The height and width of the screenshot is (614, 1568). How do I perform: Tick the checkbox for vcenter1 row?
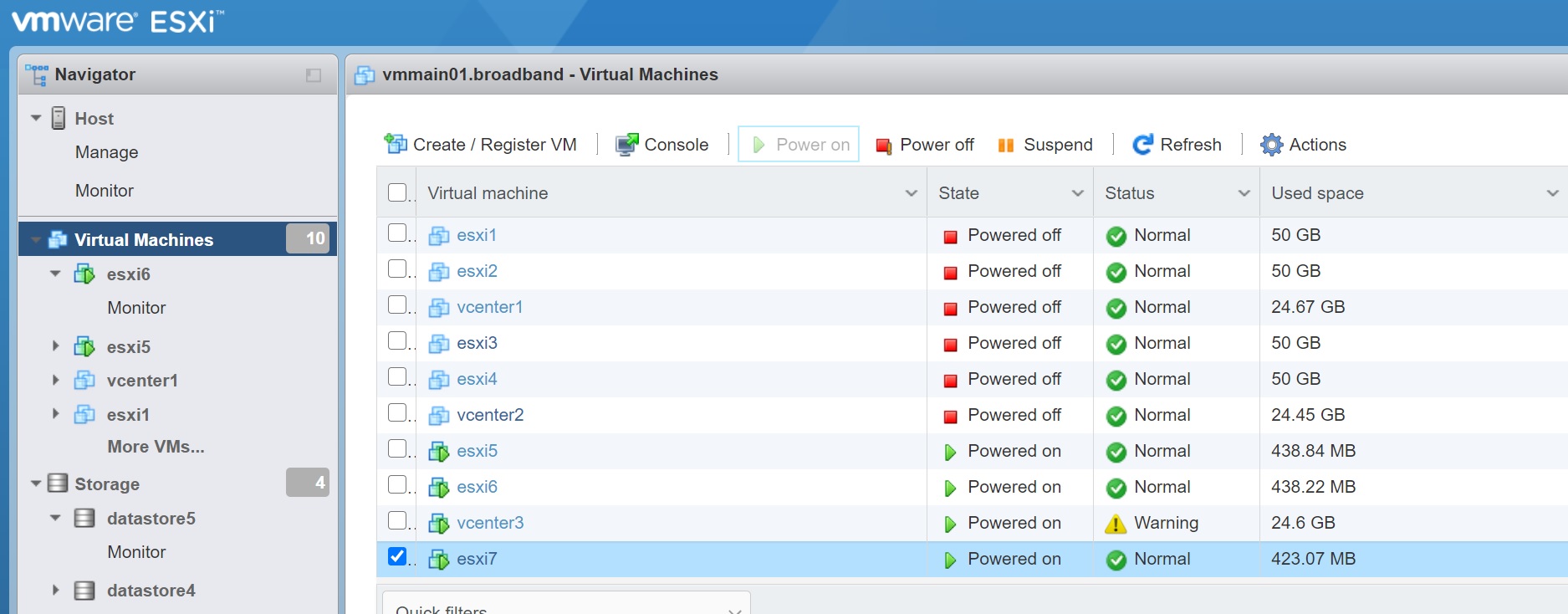(397, 305)
